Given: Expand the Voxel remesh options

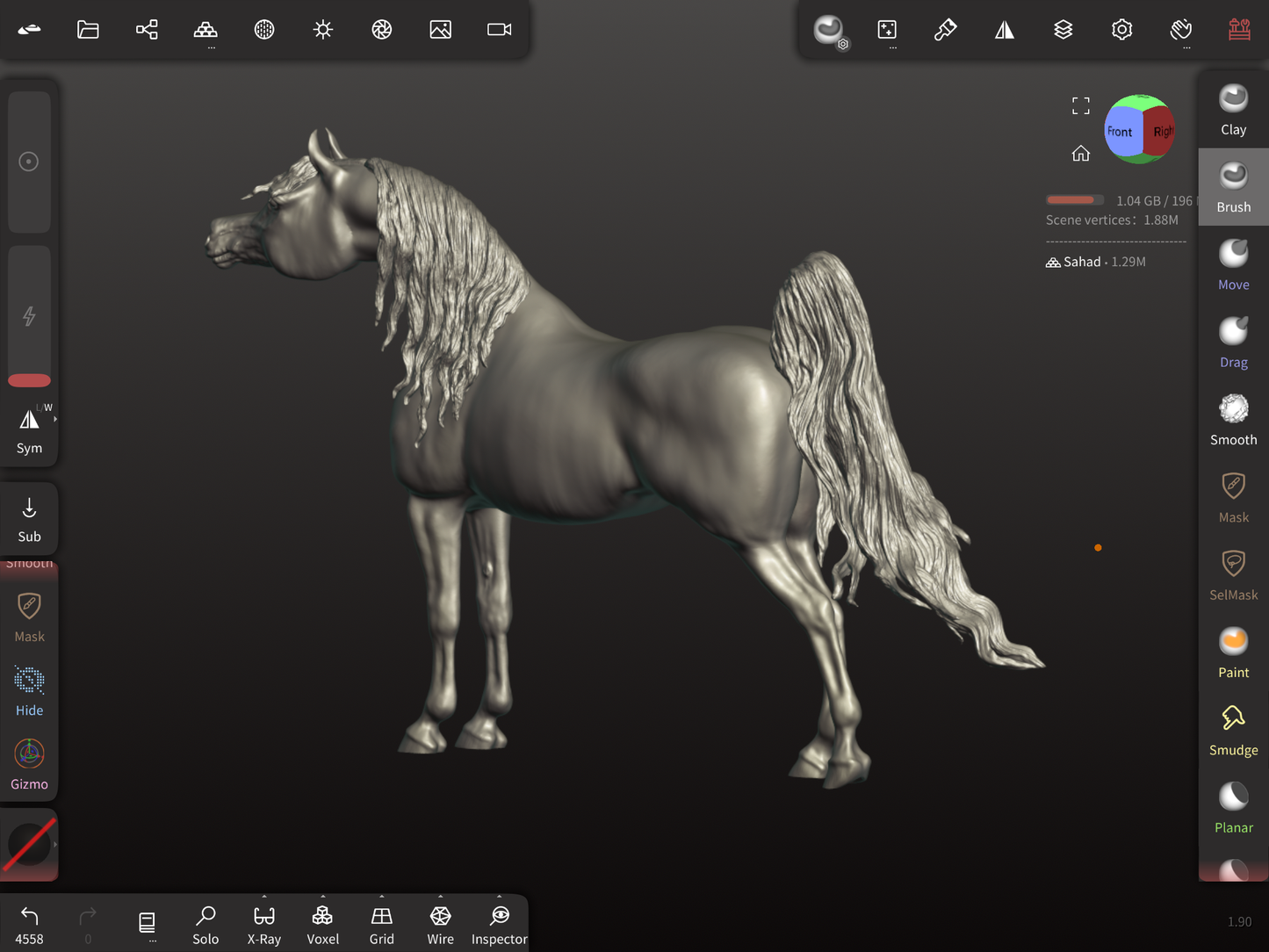Looking at the screenshot, I should 322,898.
